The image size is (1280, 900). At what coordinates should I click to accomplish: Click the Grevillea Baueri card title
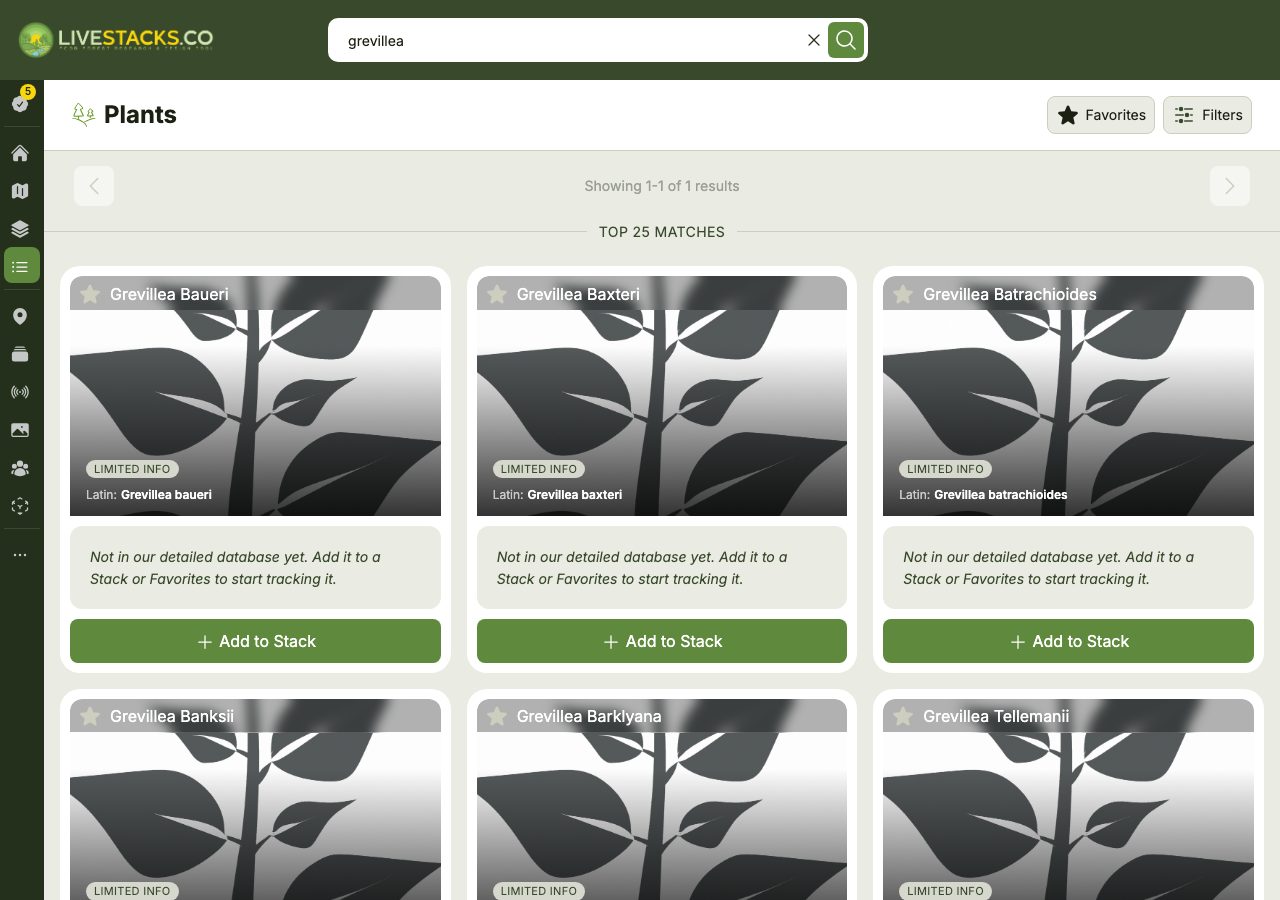click(x=169, y=294)
